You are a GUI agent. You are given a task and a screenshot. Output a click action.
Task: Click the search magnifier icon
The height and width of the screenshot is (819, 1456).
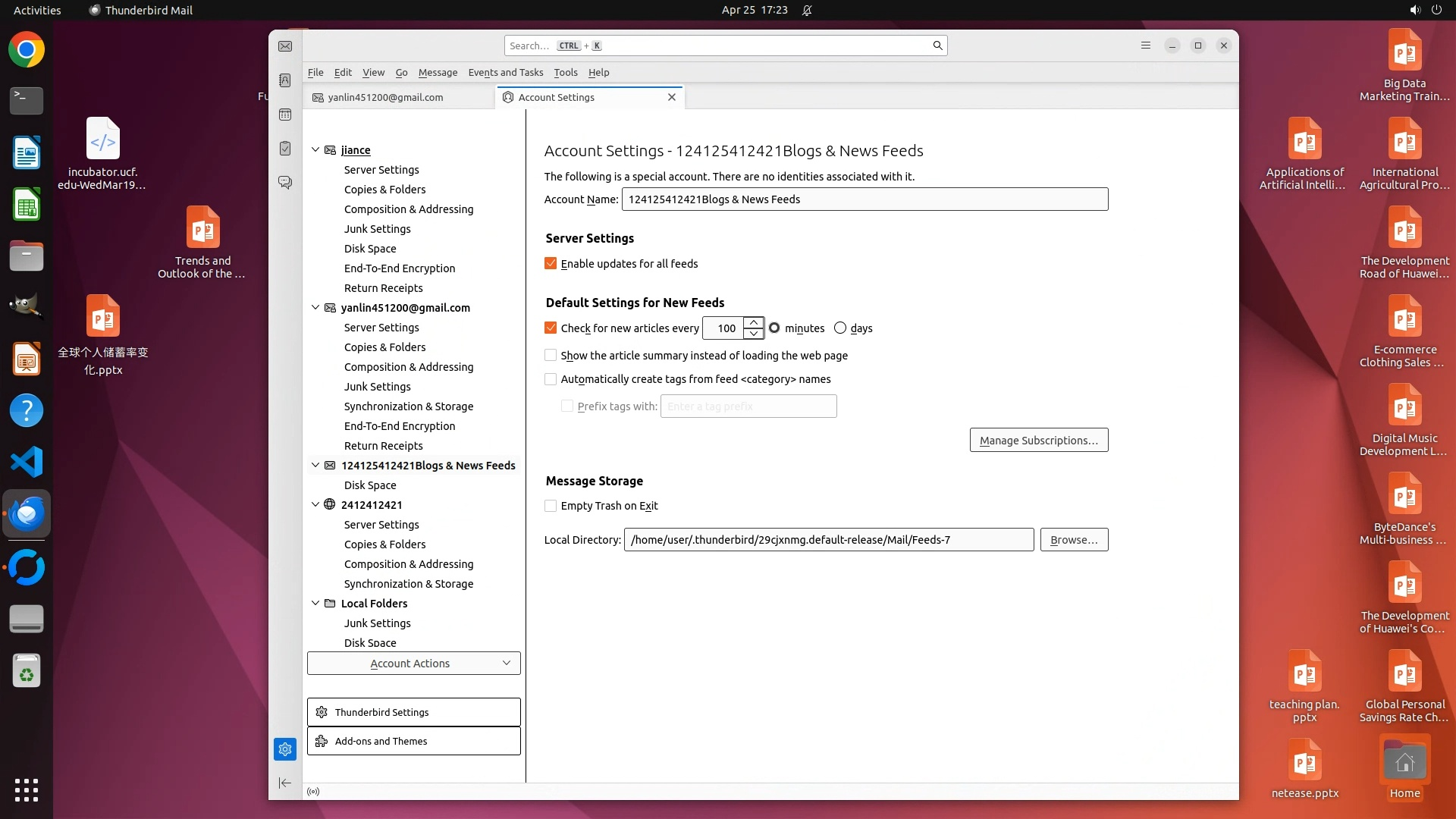[x=937, y=45]
